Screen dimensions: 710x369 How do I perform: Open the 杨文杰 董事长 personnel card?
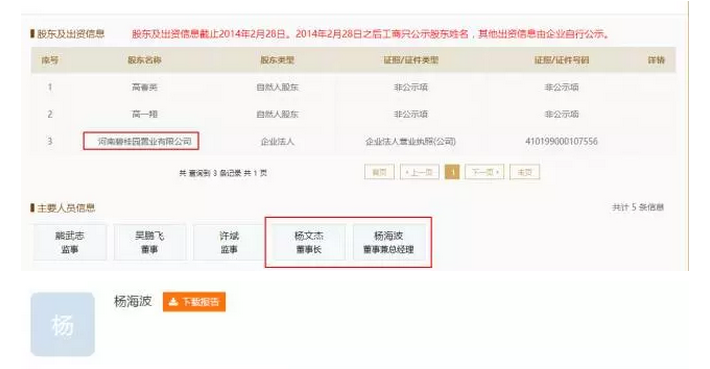(x=309, y=242)
